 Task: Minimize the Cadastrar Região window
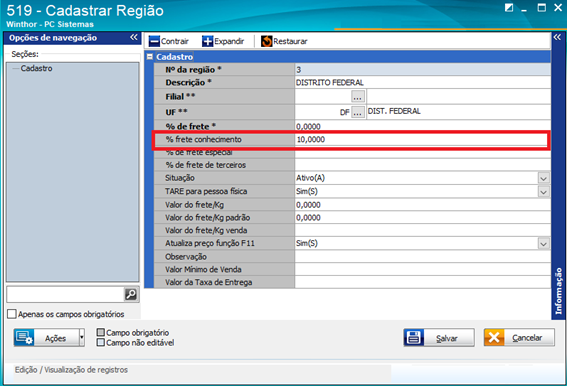pyautogui.click(x=524, y=9)
